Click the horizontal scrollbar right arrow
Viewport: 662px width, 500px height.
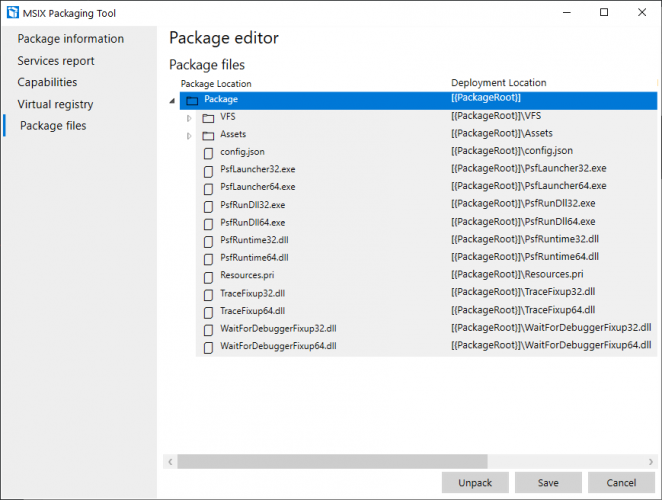[x=652, y=461]
